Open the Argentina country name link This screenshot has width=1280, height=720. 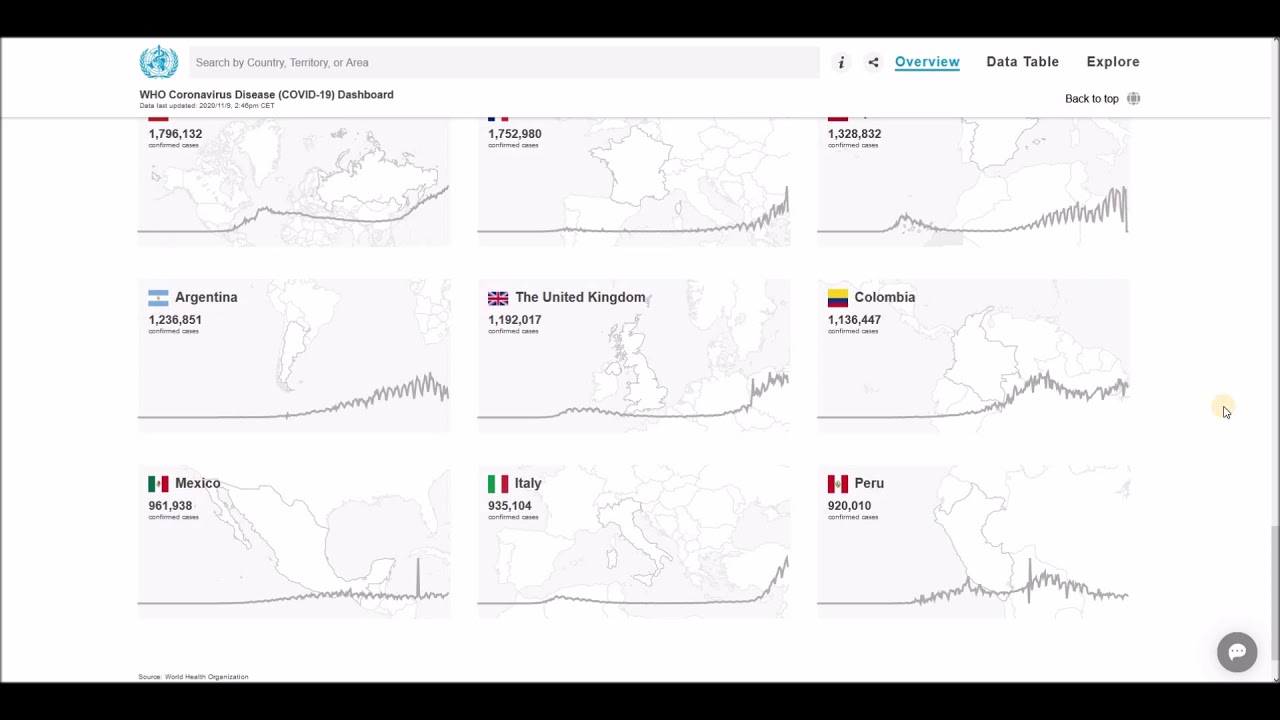tap(206, 297)
